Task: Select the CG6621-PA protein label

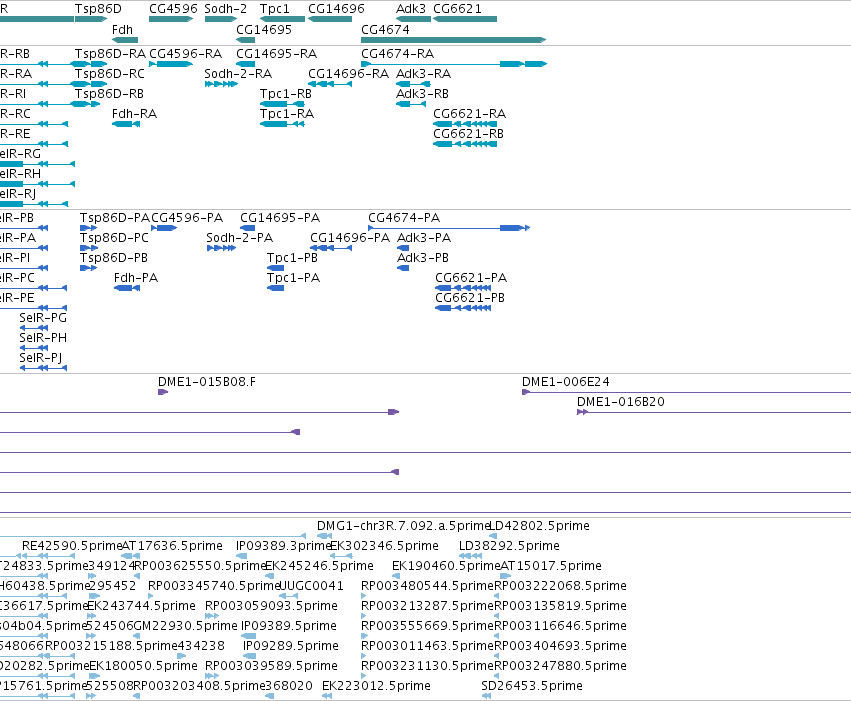Action: click(x=471, y=278)
